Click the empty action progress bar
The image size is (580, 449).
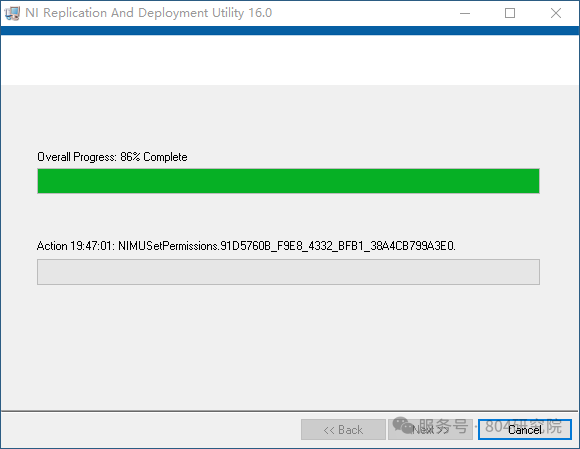[x=288, y=272]
